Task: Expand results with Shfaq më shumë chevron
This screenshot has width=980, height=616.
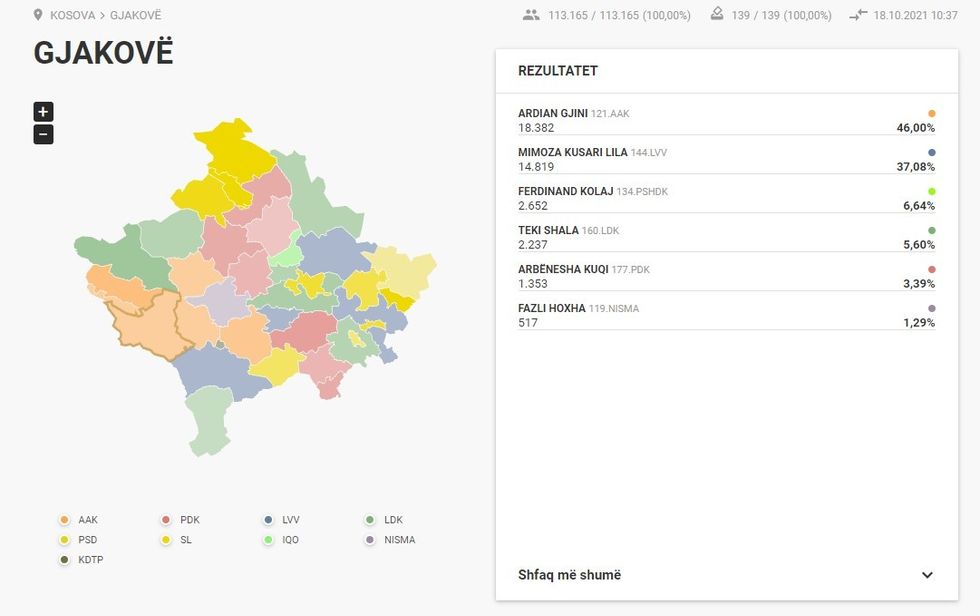Action: pyautogui.click(x=927, y=575)
